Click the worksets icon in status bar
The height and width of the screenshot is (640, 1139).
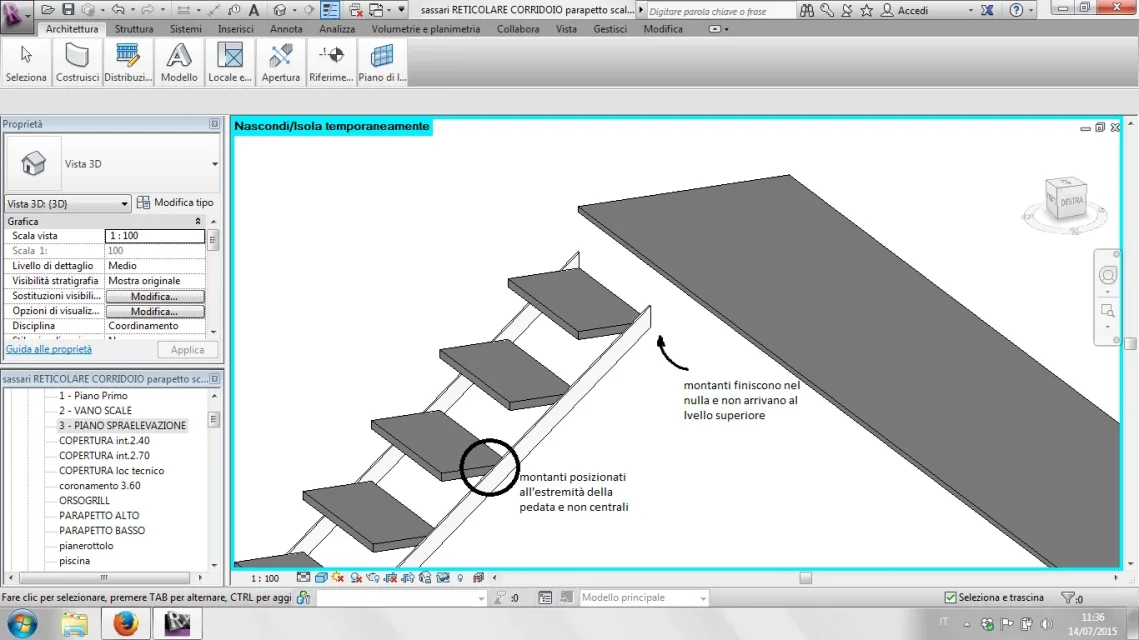point(303,597)
